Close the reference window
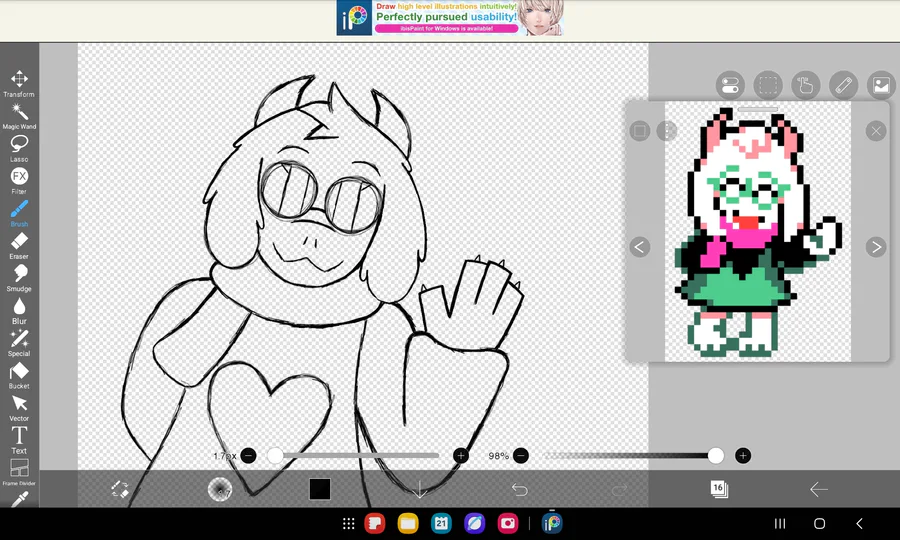 pyautogui.click(x=876, y=131)
